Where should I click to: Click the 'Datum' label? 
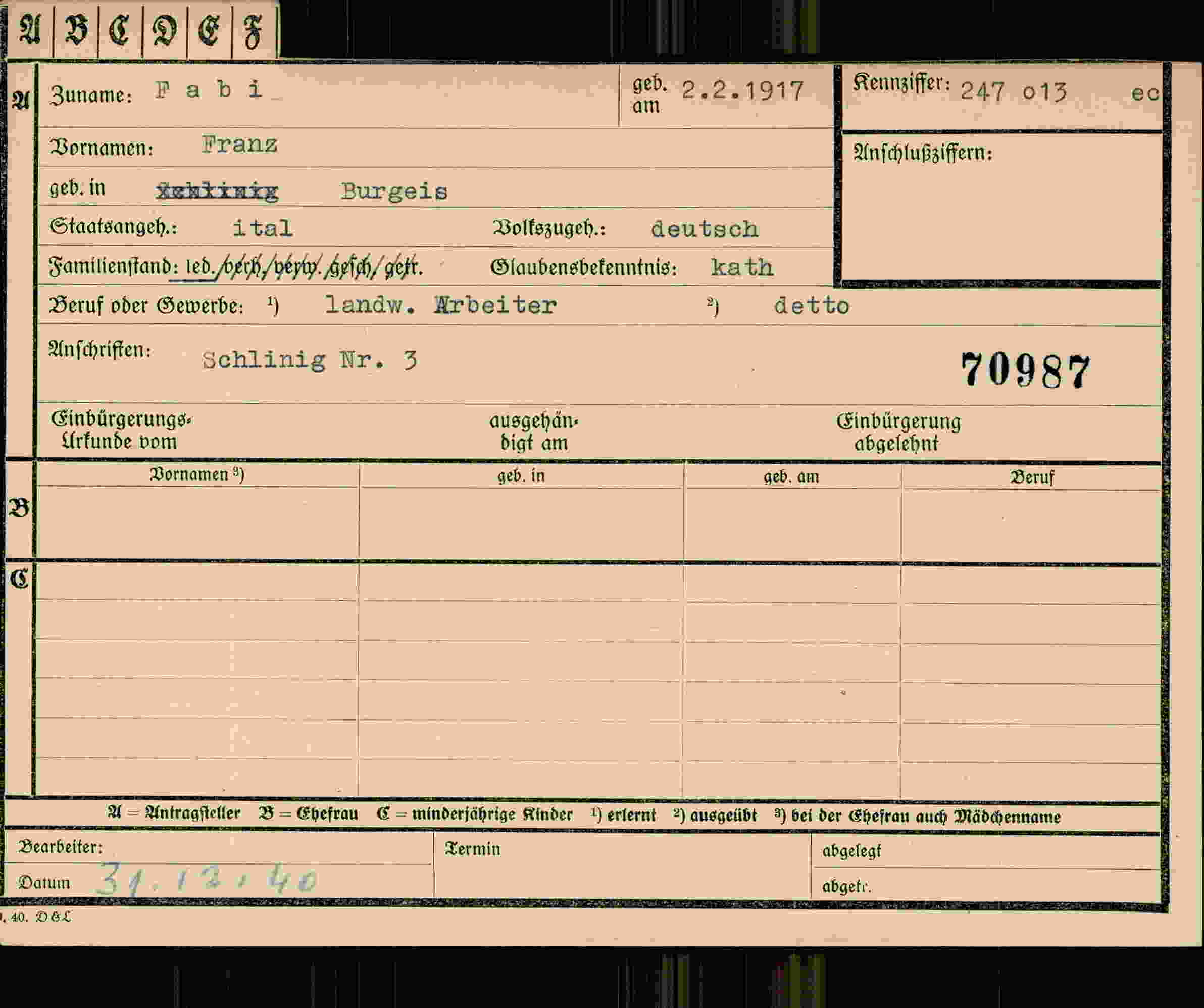pyautogui.click(x=44, y=883)
